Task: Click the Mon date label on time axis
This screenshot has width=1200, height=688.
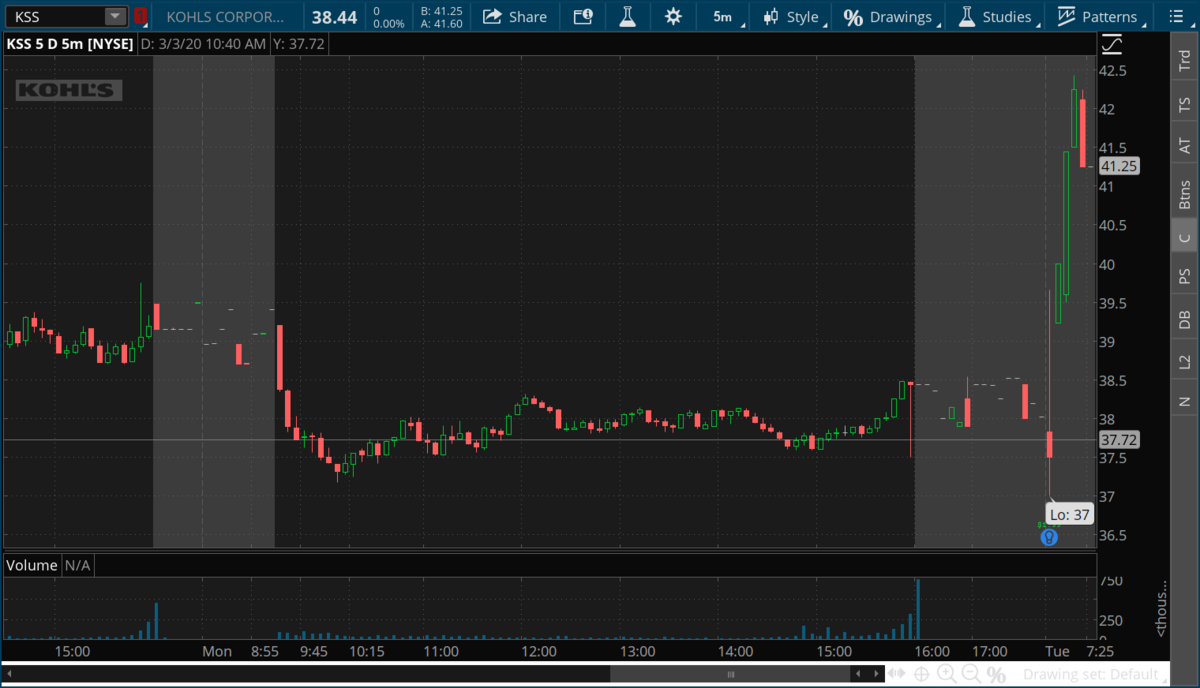Action: 217,651
